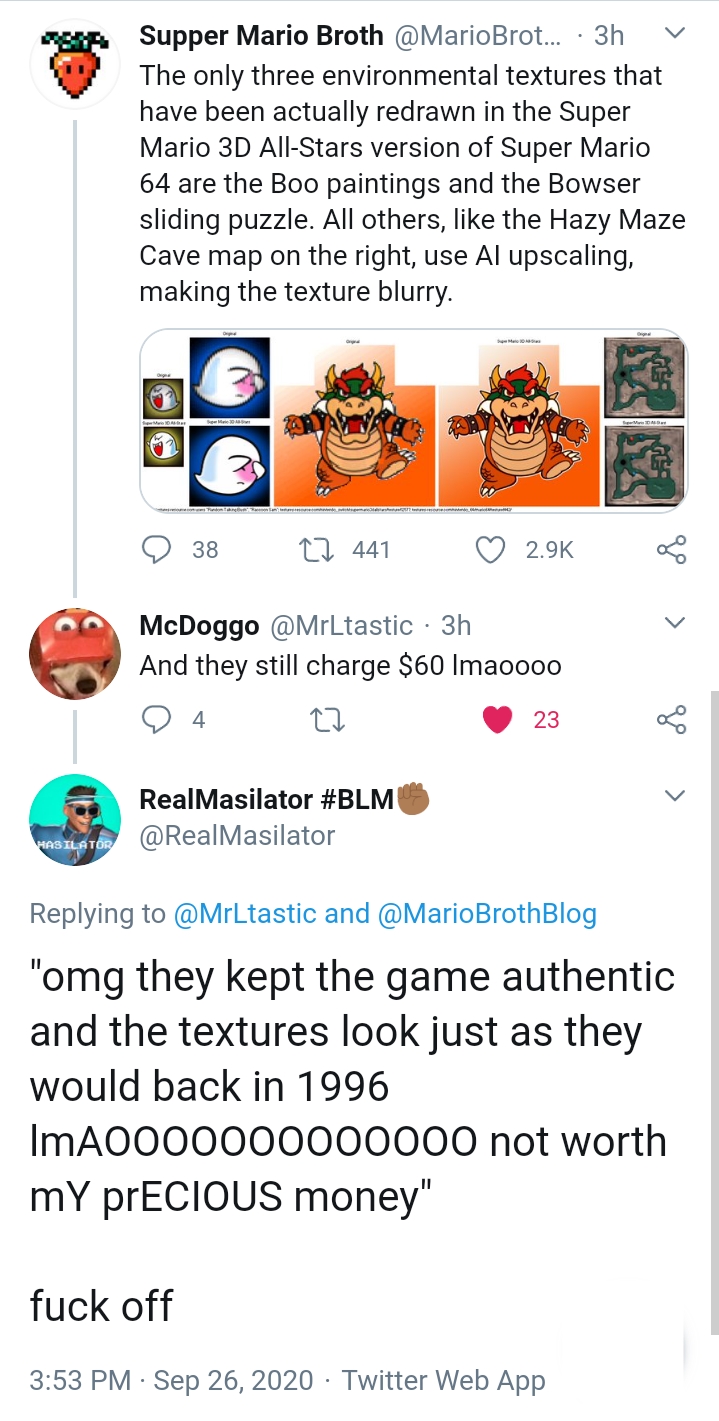
Task: Click the page scrollbar on the right
Action: pyautogui.click(x=713, y=1000)
